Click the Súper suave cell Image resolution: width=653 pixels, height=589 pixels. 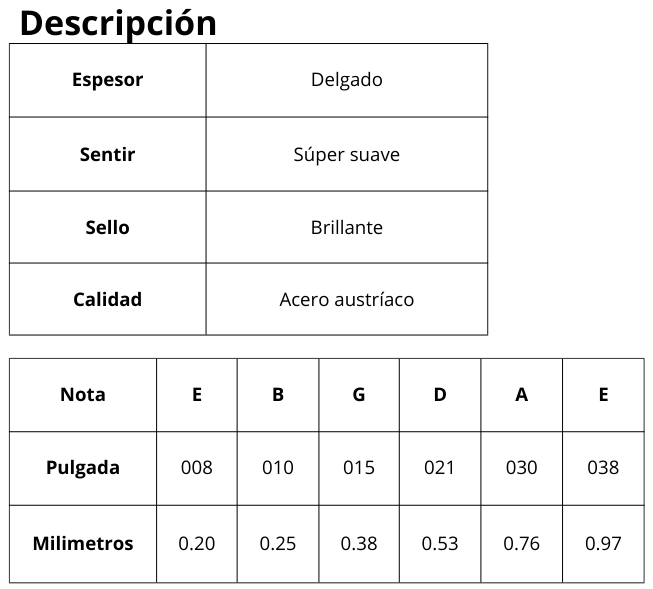(x=346, y=155)
